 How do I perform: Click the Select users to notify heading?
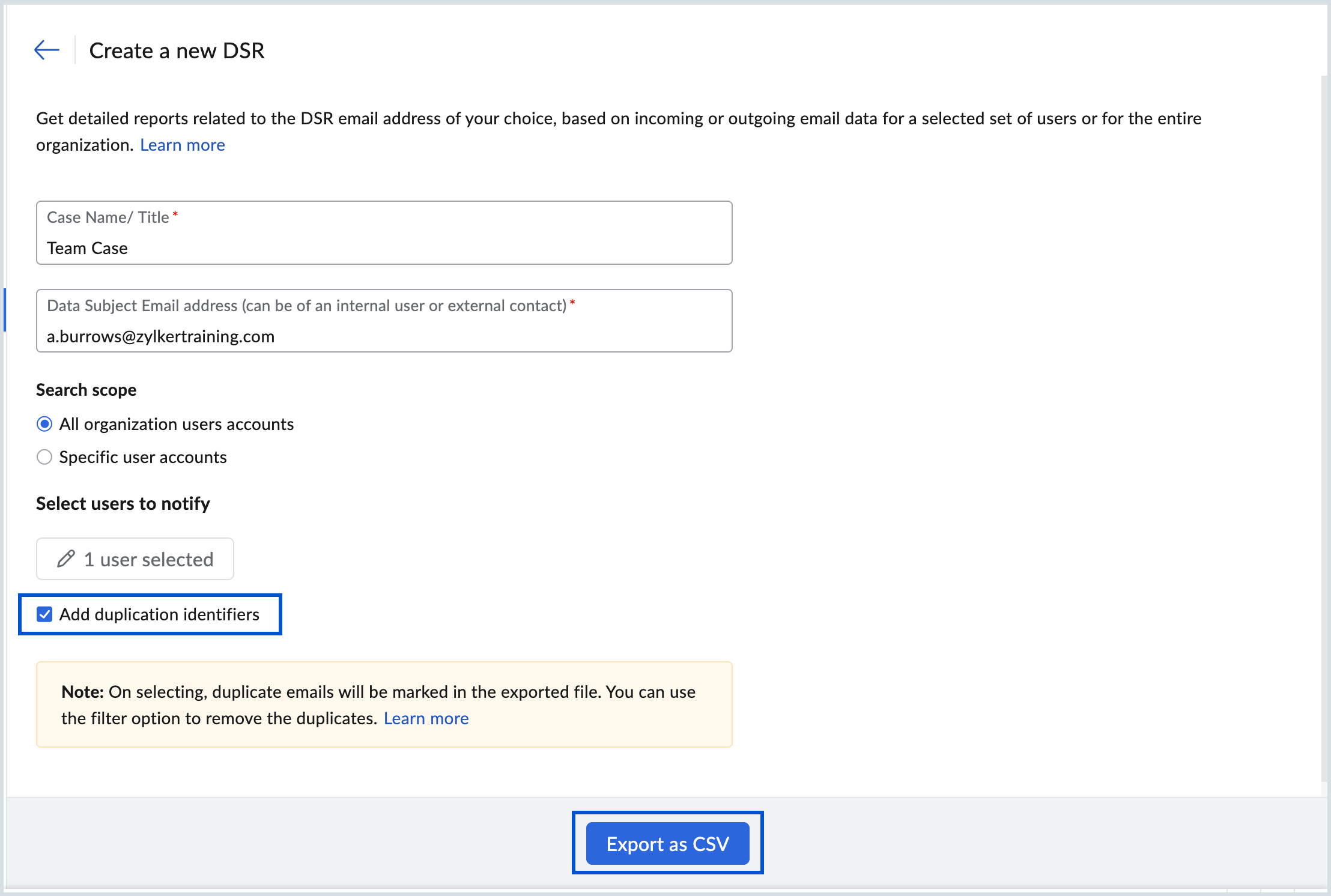(x=123, y=503)
